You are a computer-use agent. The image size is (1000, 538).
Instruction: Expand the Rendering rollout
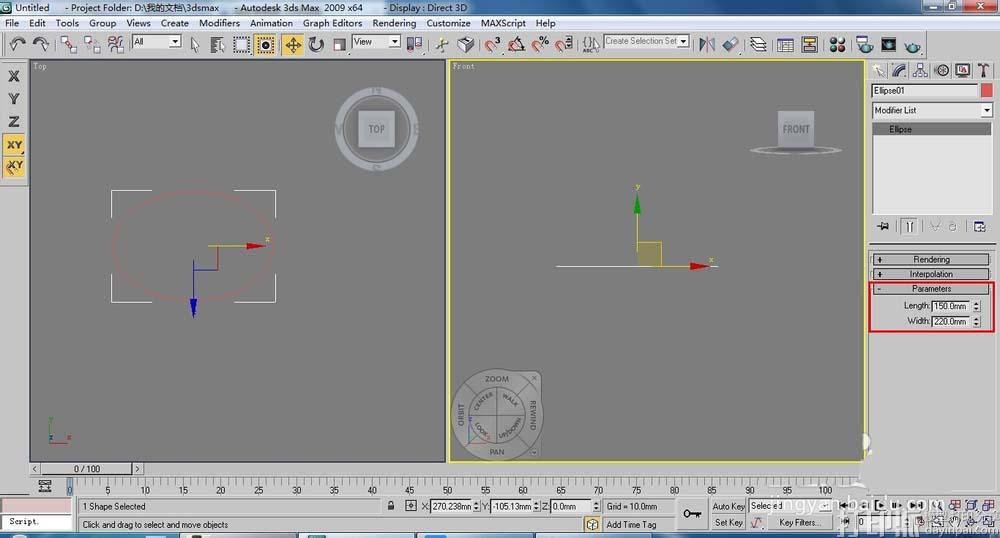931,260
